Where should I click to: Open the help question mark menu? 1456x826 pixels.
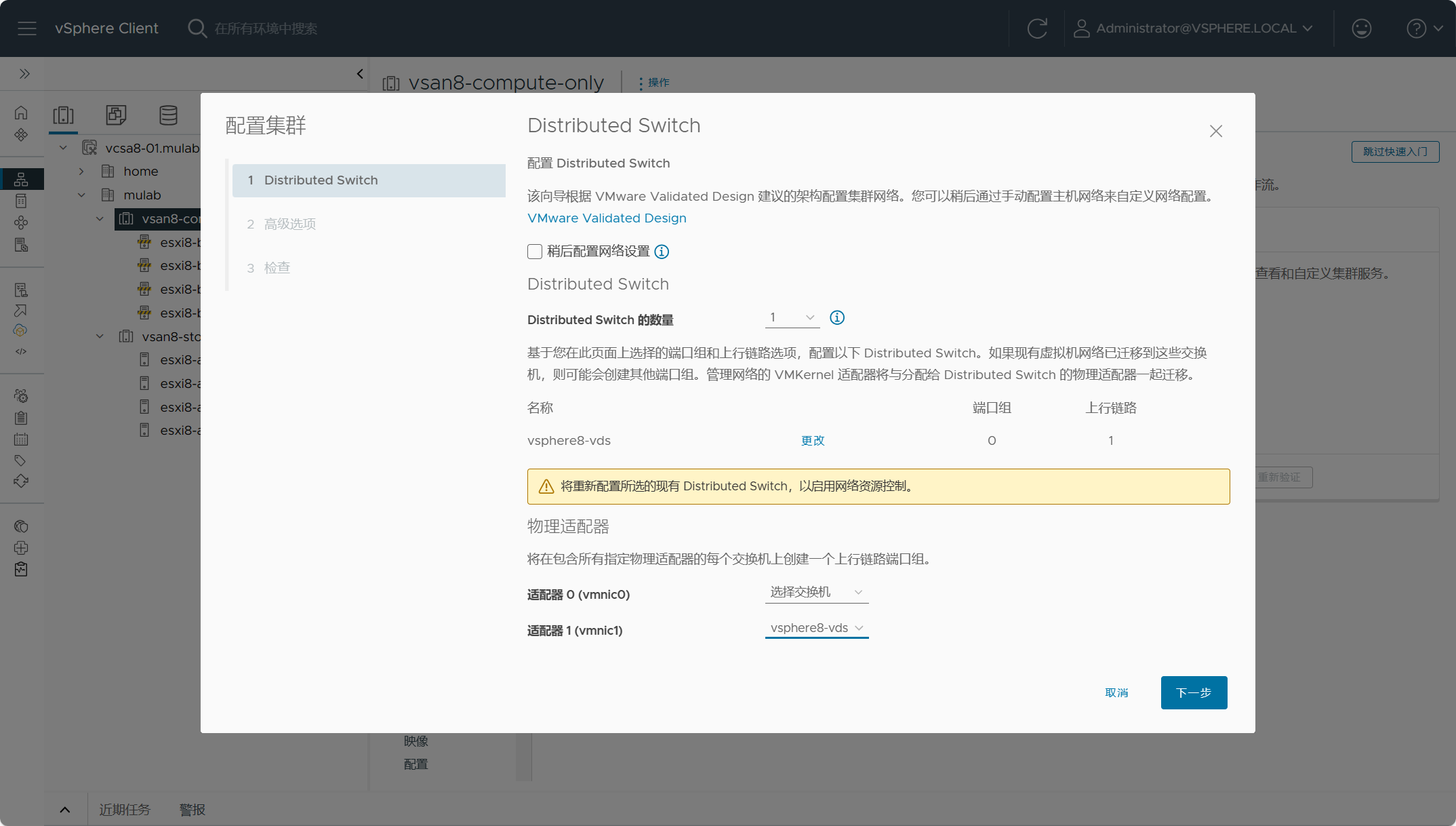coord(1425,28)
